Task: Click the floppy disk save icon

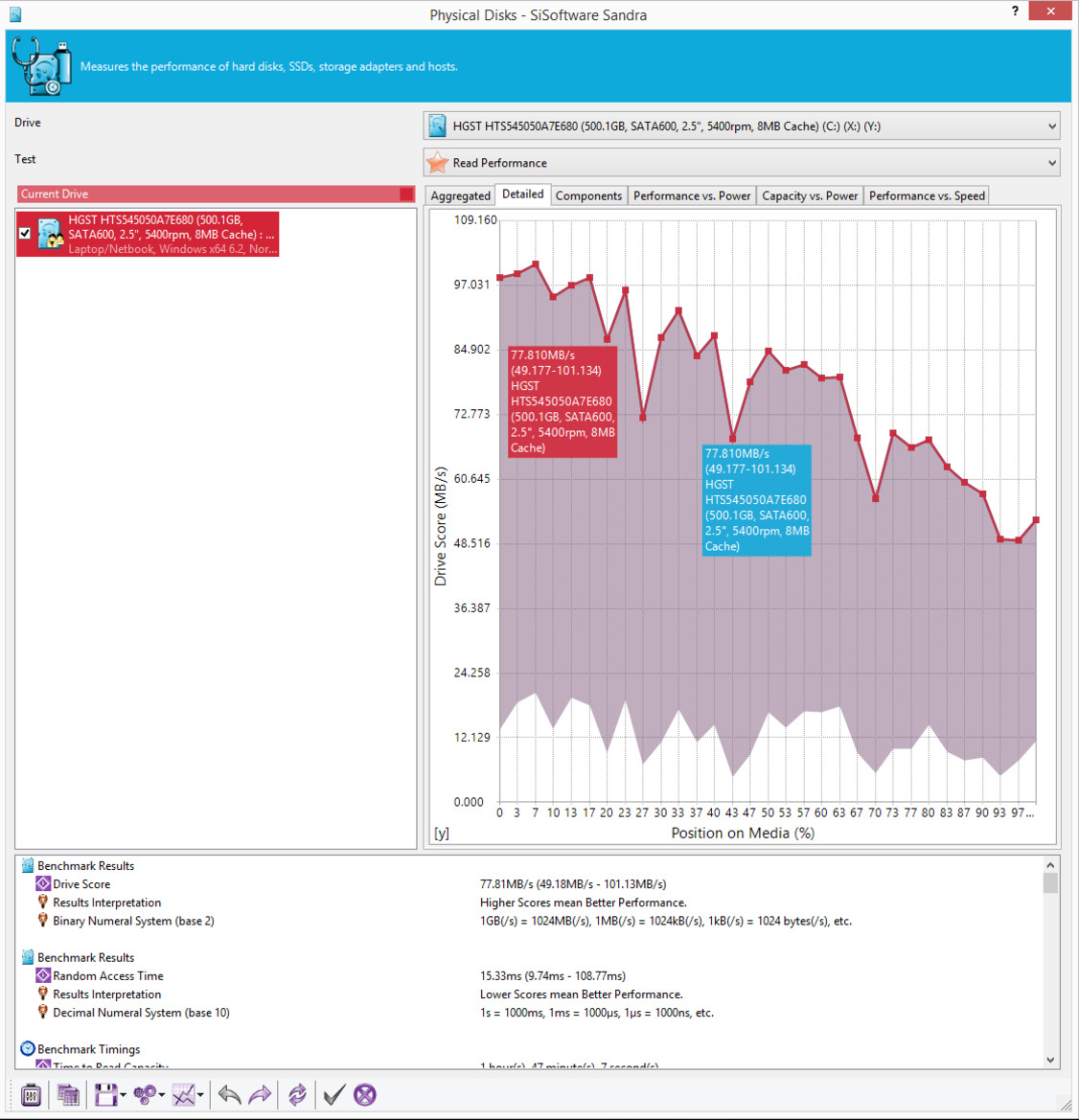Action: click(105, 1094)
